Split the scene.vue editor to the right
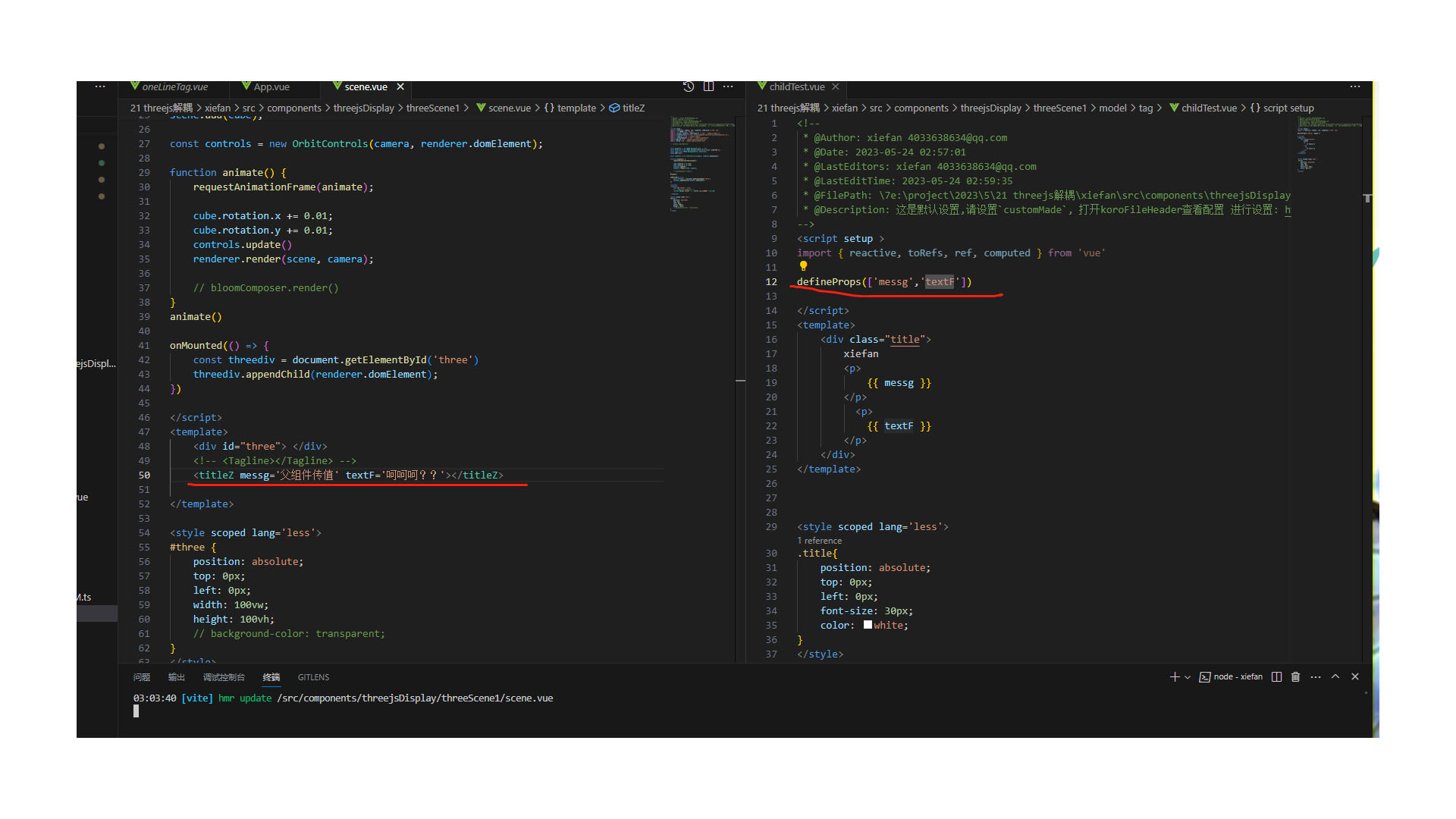 coord(708,86)
